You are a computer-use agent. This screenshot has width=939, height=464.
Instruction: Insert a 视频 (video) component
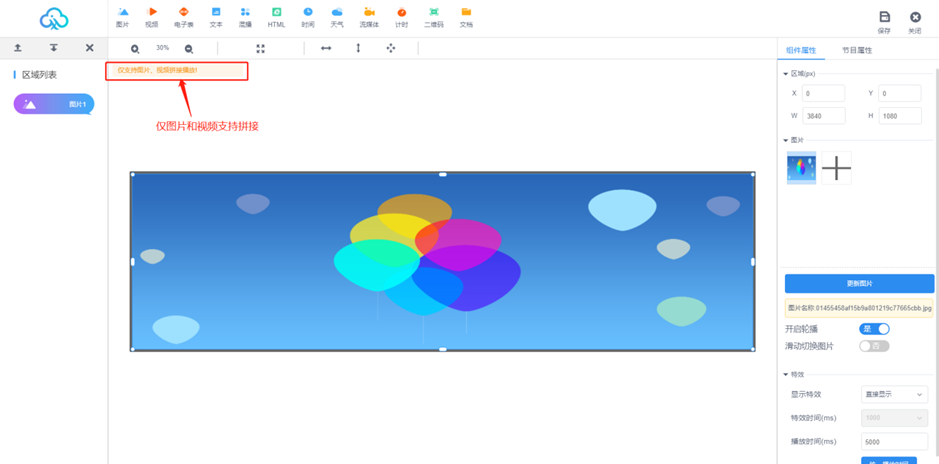click(x=152, y=17)
